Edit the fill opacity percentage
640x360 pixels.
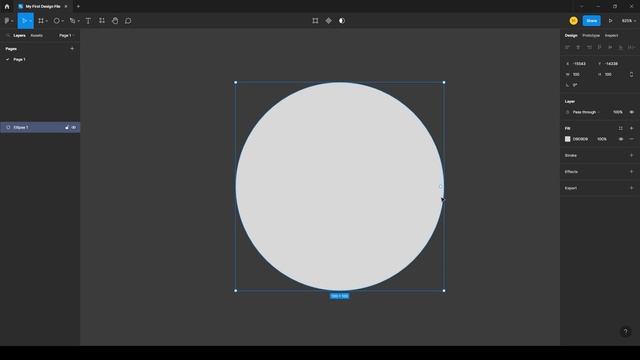tap(602, 139)
